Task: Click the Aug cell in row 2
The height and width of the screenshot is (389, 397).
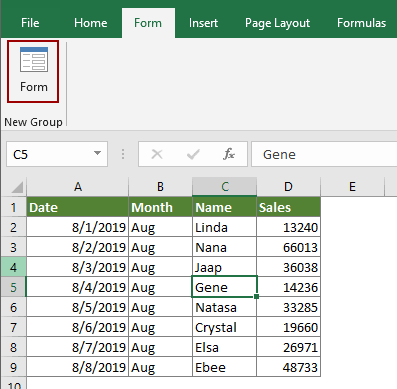Action: [160, 227]
